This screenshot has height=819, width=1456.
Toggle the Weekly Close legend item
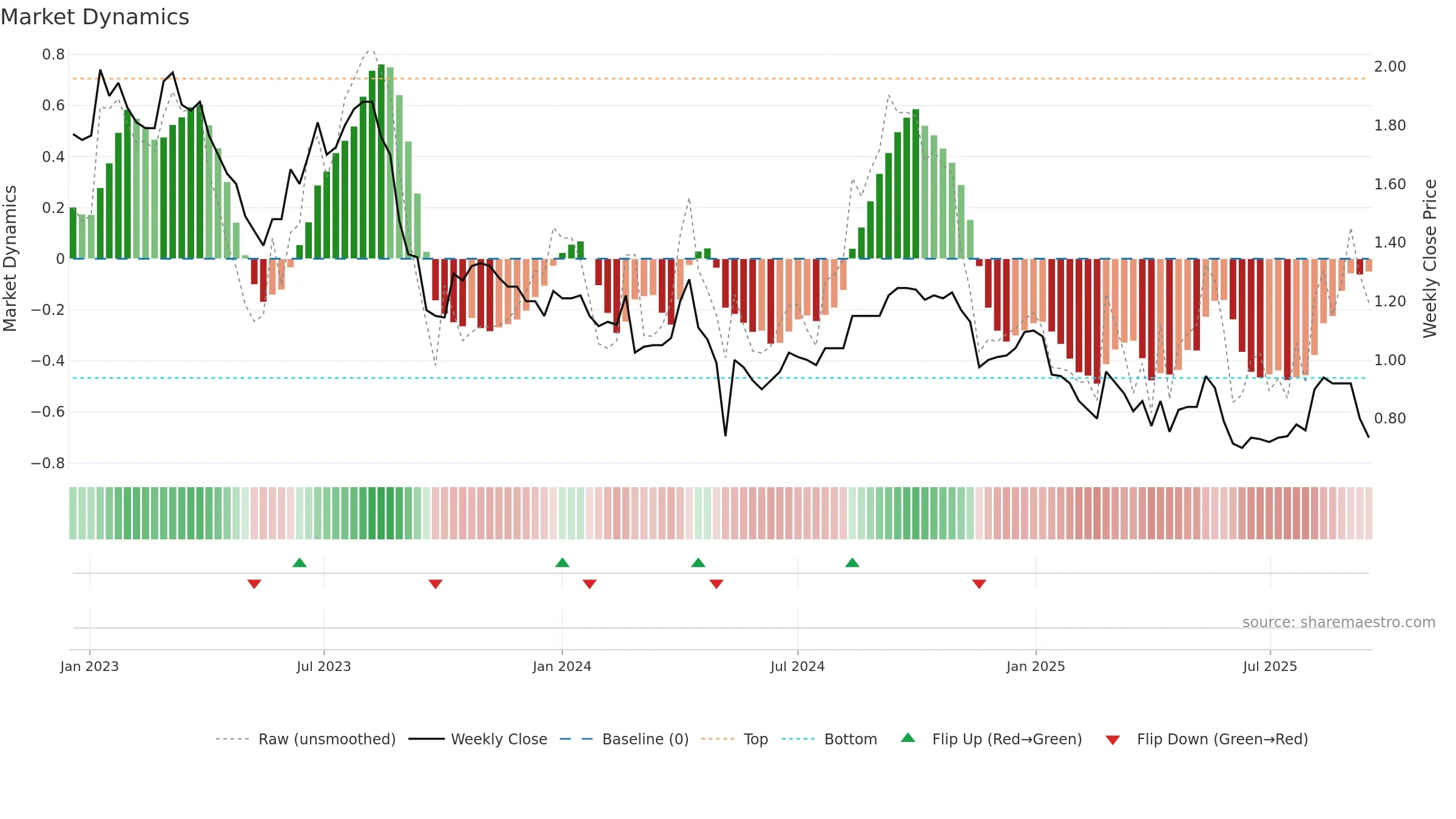tap(478, 739)
